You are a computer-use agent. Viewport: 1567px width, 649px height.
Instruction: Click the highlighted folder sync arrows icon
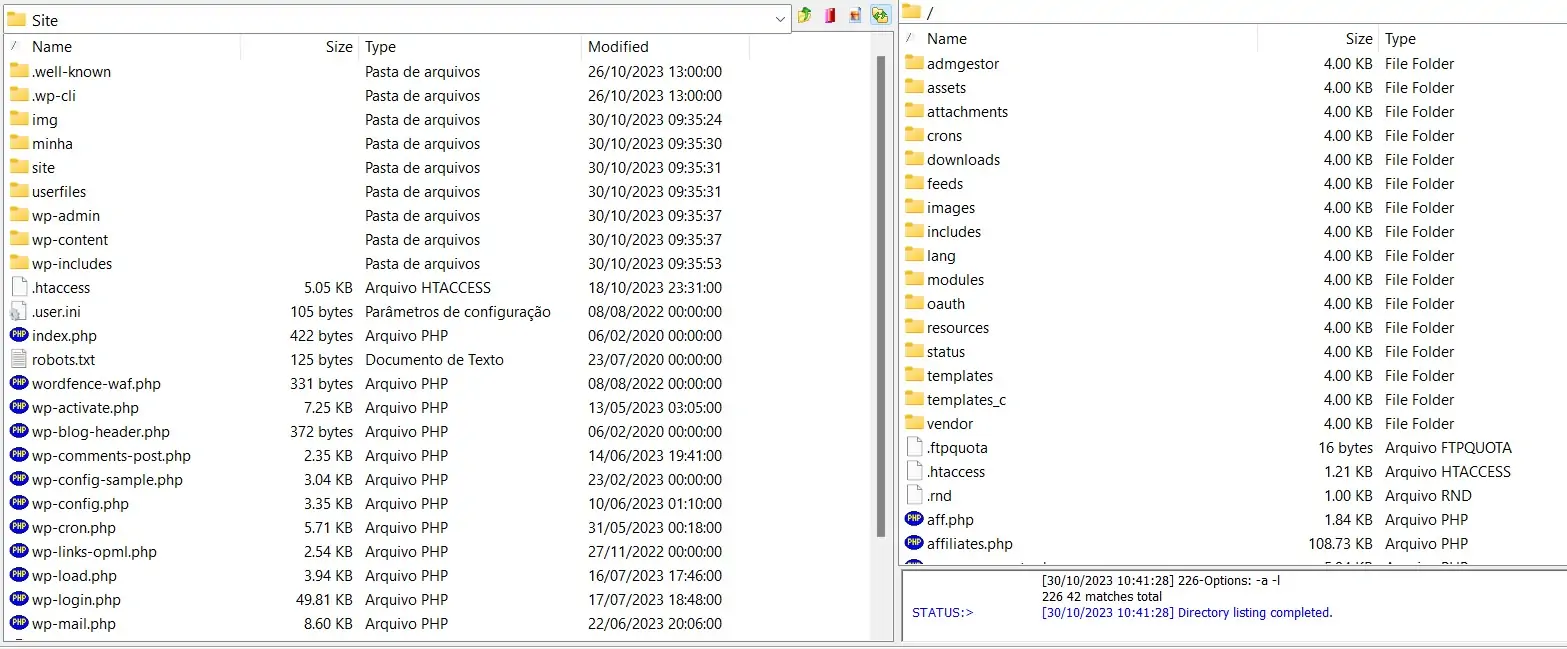click(x=880, y=15)
